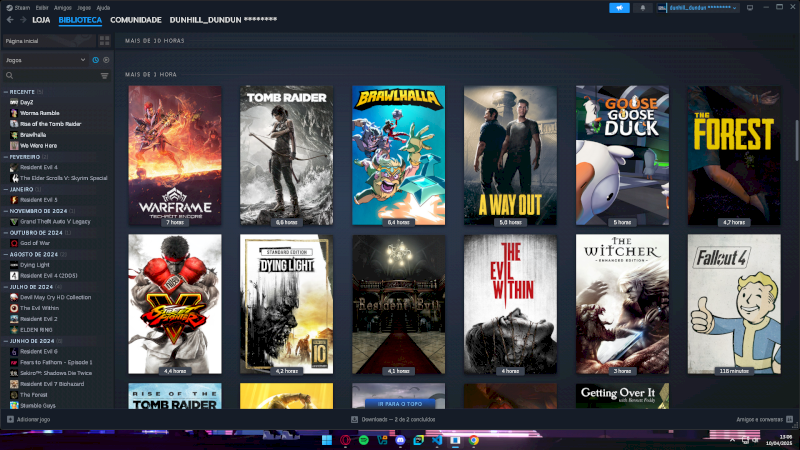Collapse the RECENTE category
The image size is (800, 450).
[6, 91]
